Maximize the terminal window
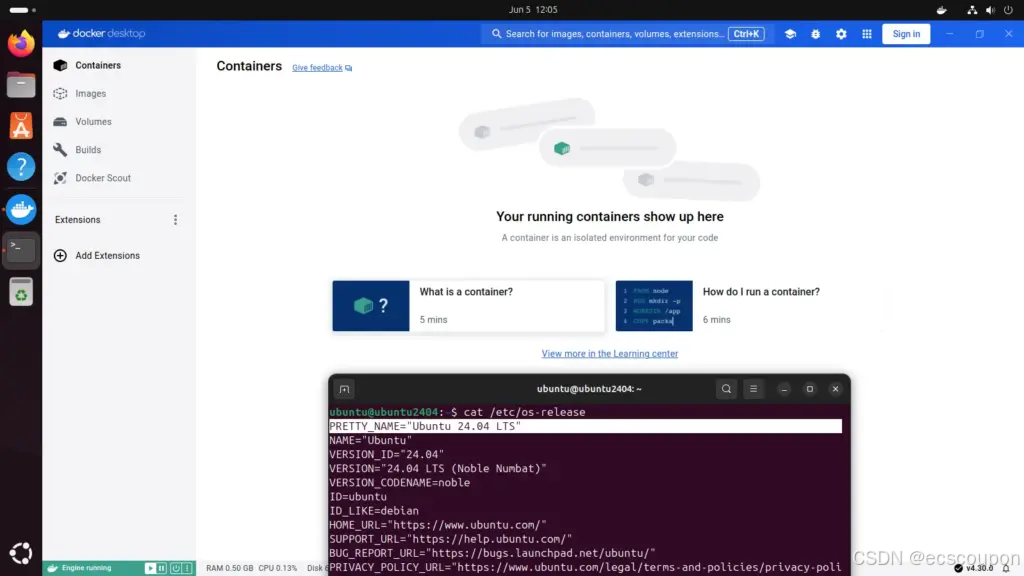The width and height of the screenshot is (1024, 576). click(810, 389)
